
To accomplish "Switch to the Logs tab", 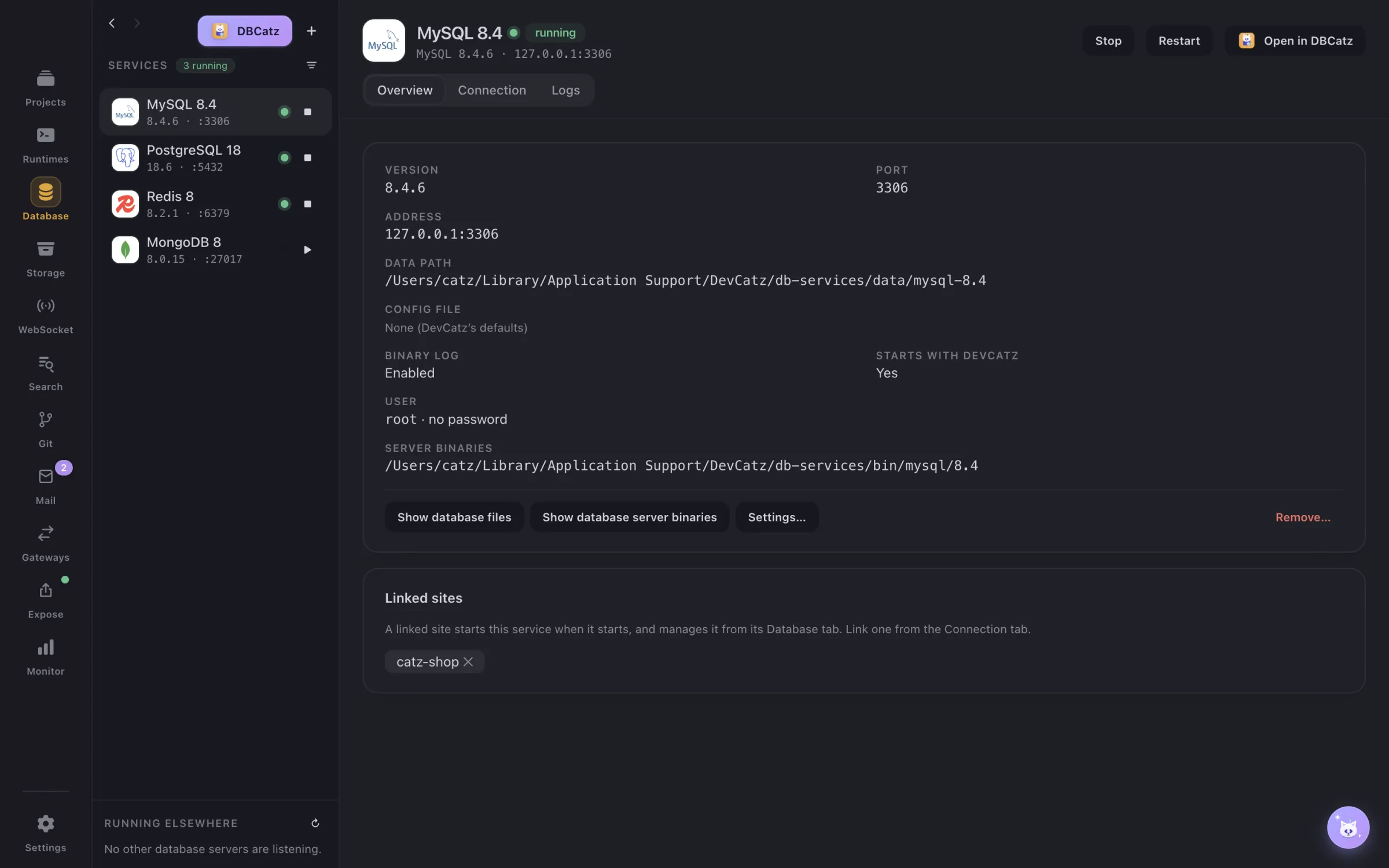I will click(565, 90).
